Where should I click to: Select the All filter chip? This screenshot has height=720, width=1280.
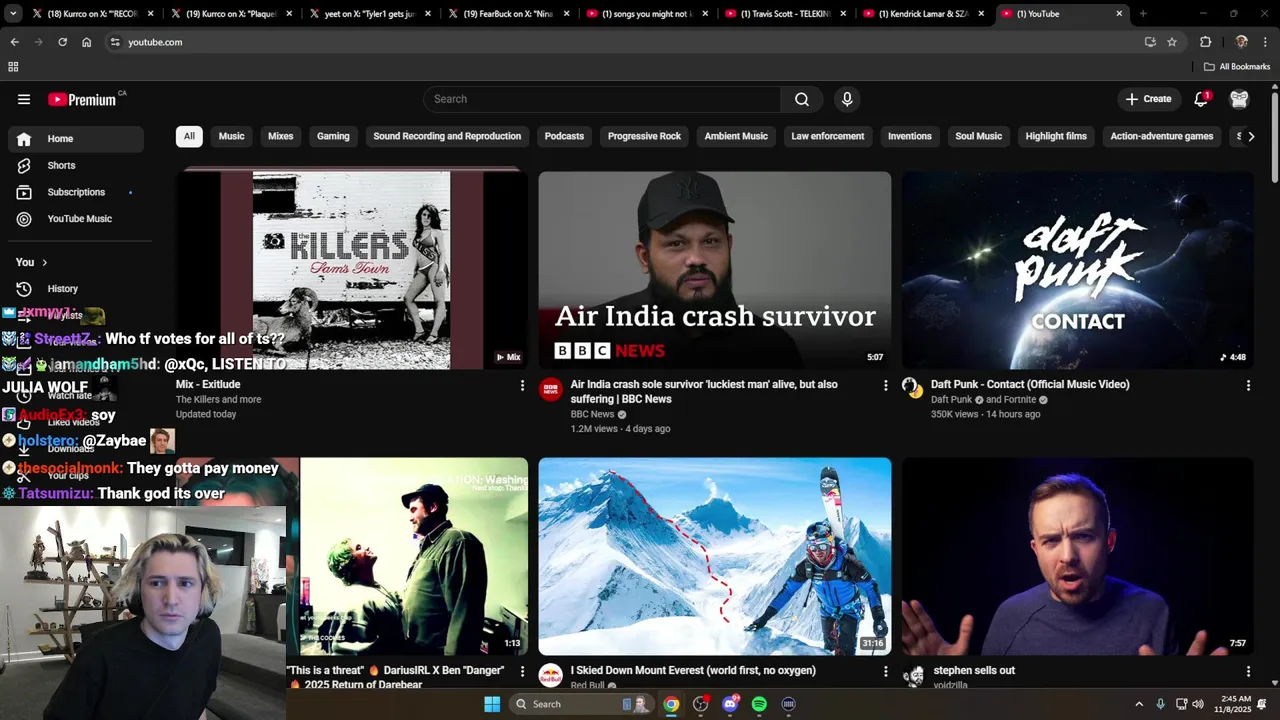tap(189, 136)
